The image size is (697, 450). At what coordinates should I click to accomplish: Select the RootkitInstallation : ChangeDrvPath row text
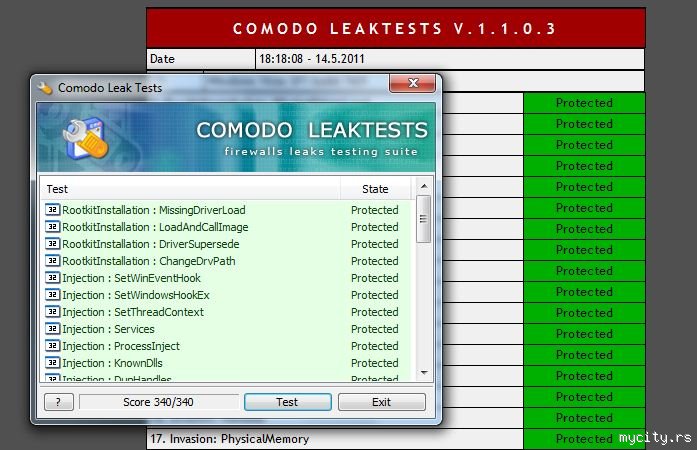click(x=149, y=261)
